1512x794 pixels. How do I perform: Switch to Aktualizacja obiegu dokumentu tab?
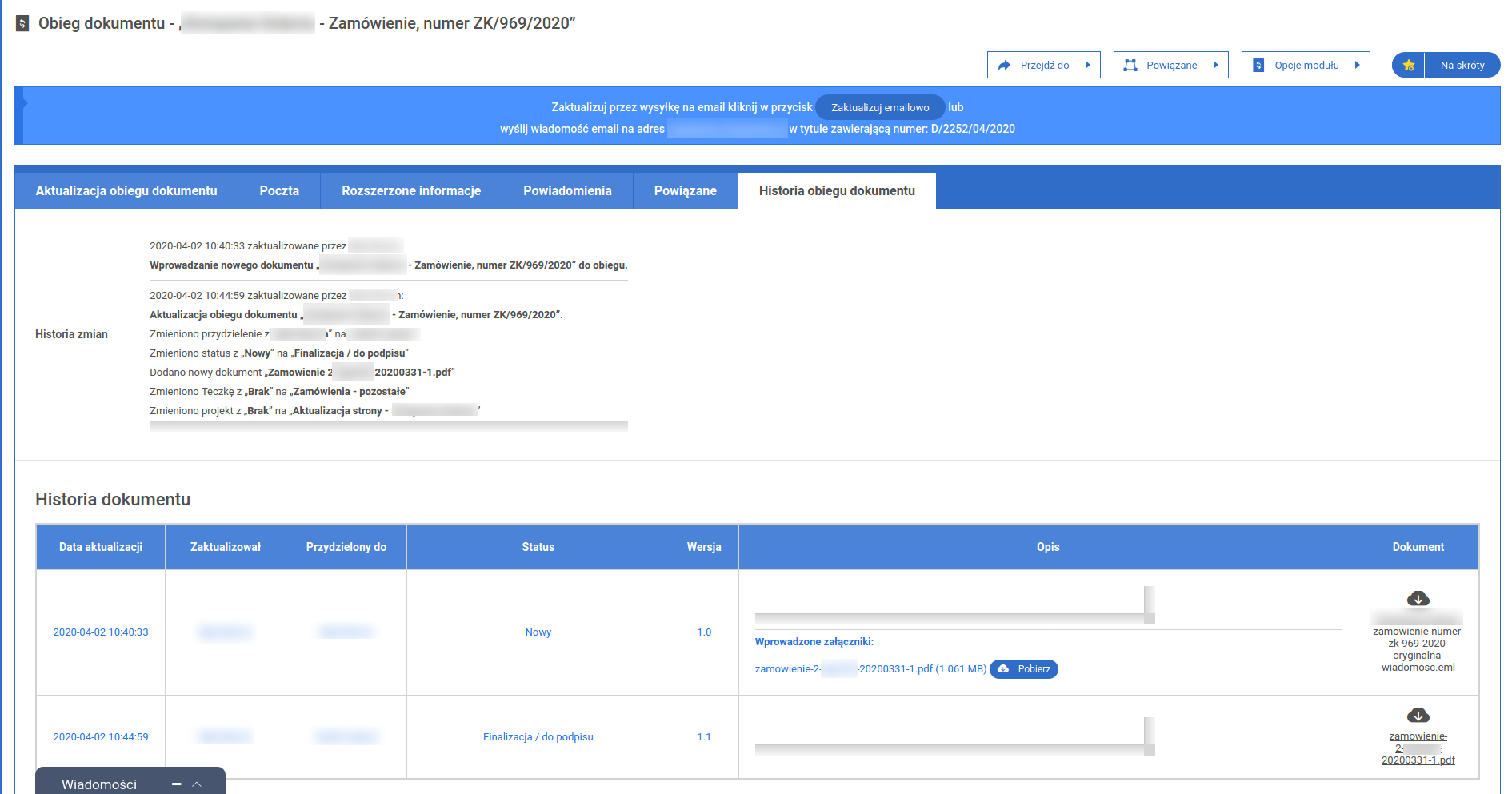(126, 191)
